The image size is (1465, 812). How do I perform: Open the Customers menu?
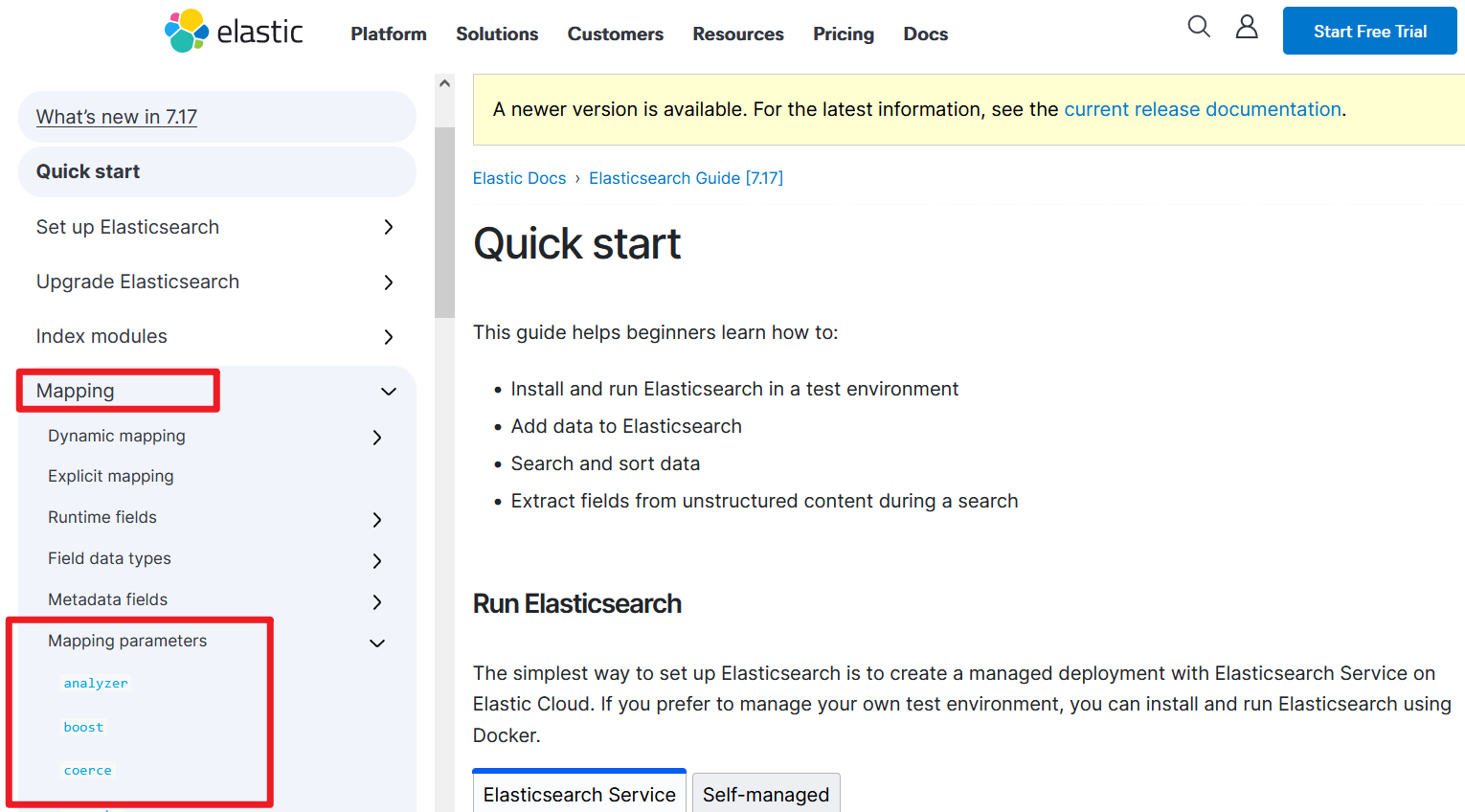click(x=616, y=34)
